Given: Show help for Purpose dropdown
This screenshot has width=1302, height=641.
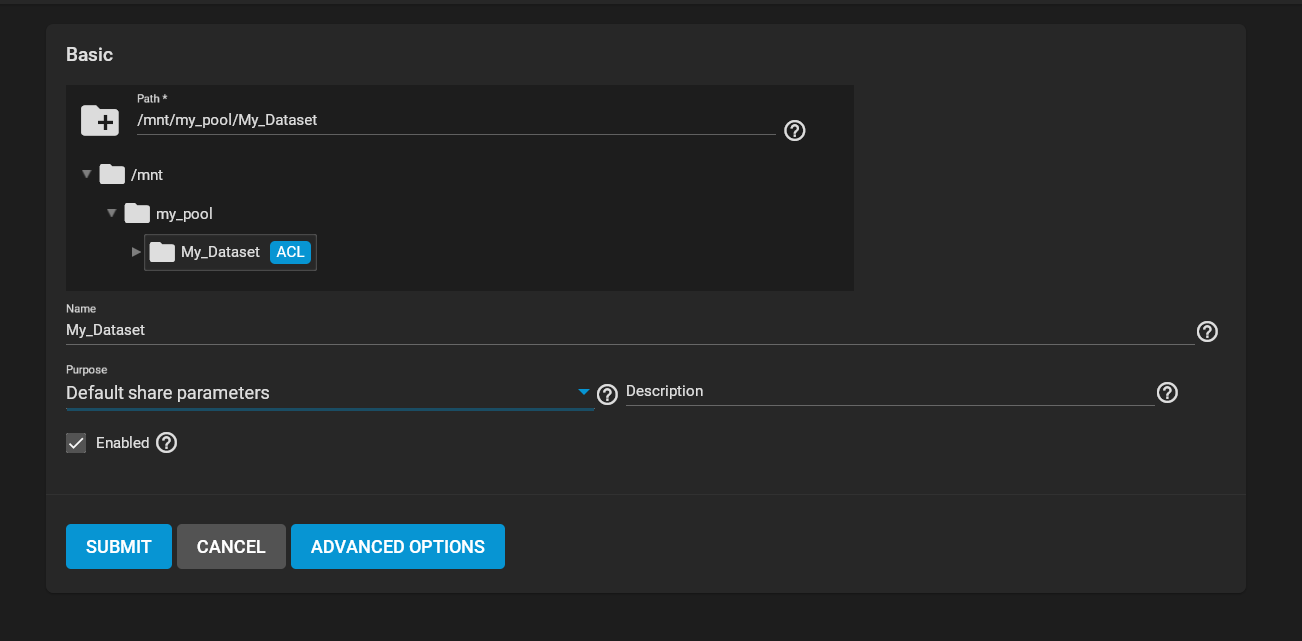Looking at the screenshot, I should [x=607, y=394].
